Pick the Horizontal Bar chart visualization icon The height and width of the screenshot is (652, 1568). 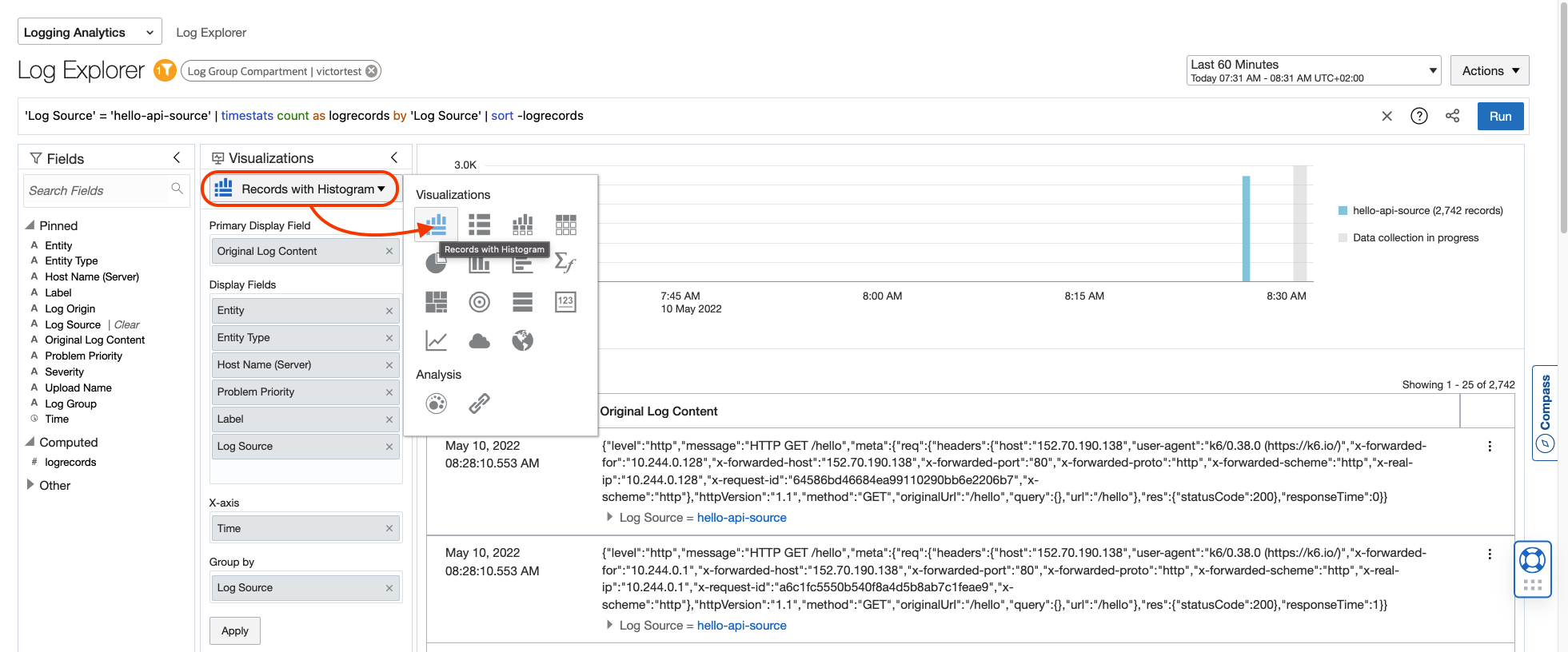(522, 263)
